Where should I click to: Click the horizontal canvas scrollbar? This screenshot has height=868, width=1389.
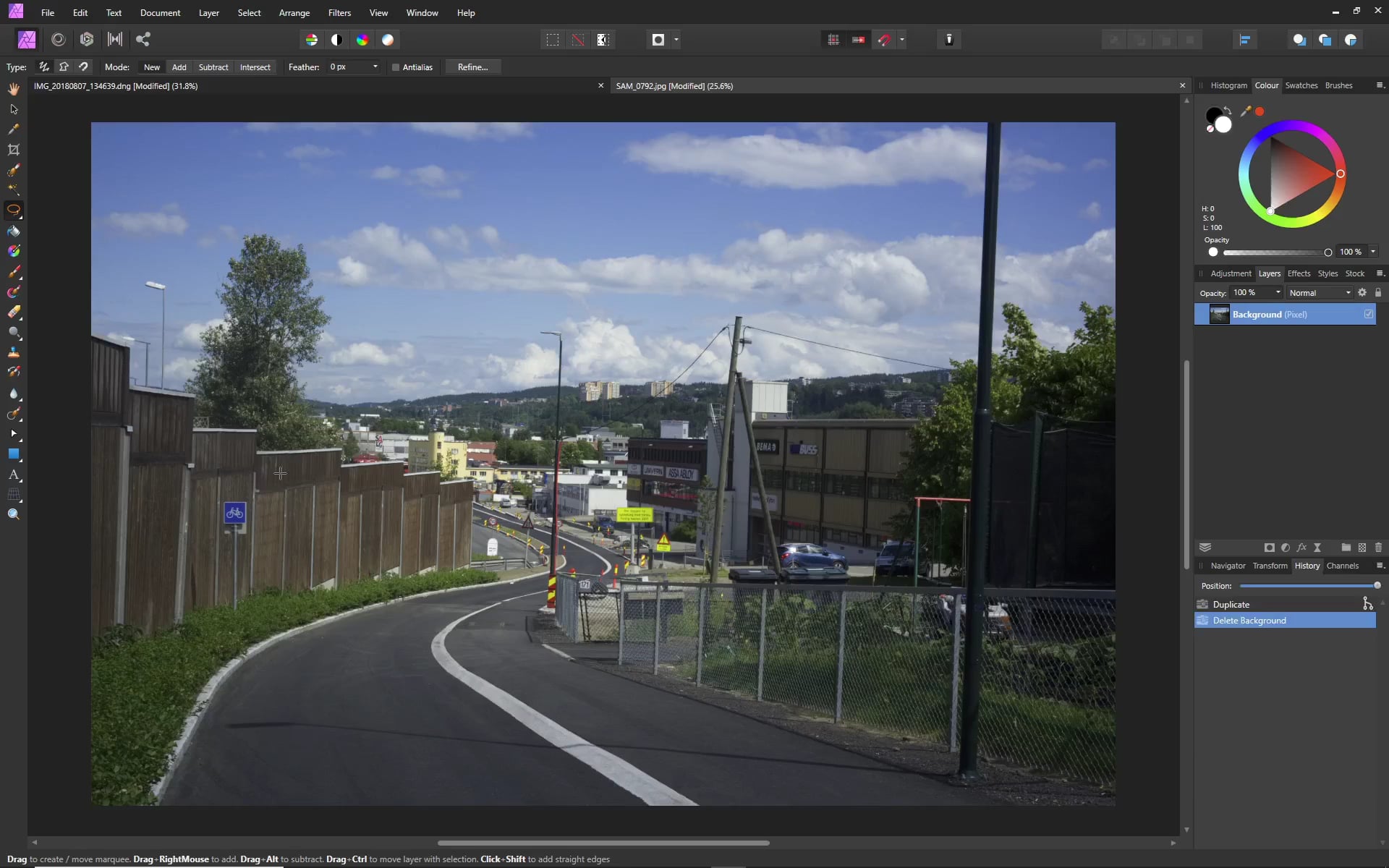click(x=603, y=843)
